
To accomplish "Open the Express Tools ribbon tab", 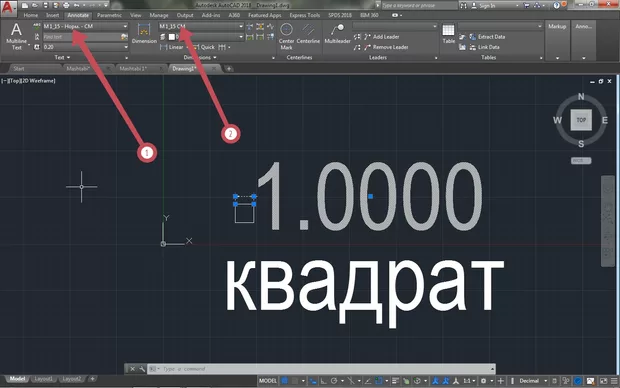I will [304, 15].
